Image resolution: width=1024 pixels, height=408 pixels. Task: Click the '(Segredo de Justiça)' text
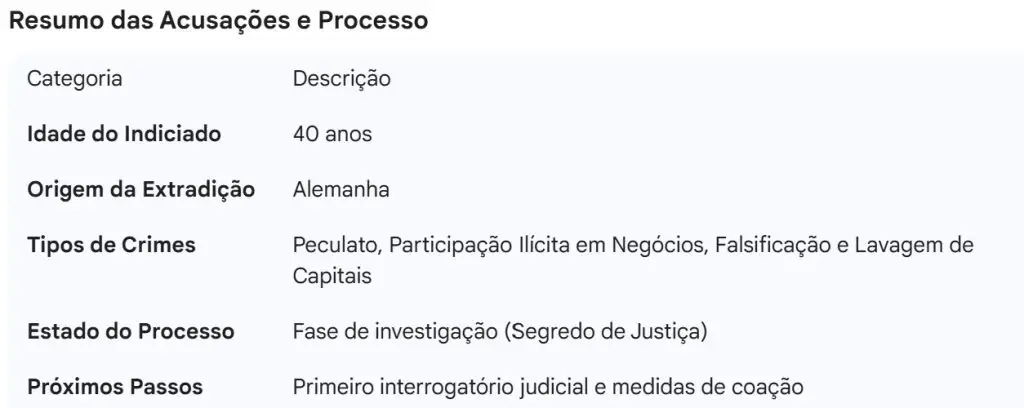coord(606,332)
